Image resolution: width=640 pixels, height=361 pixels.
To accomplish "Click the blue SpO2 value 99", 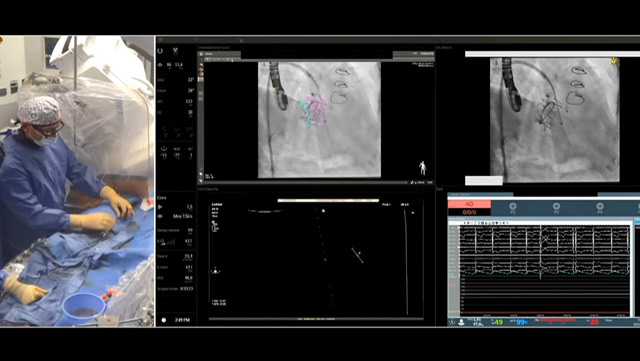I will pos(522,322).
